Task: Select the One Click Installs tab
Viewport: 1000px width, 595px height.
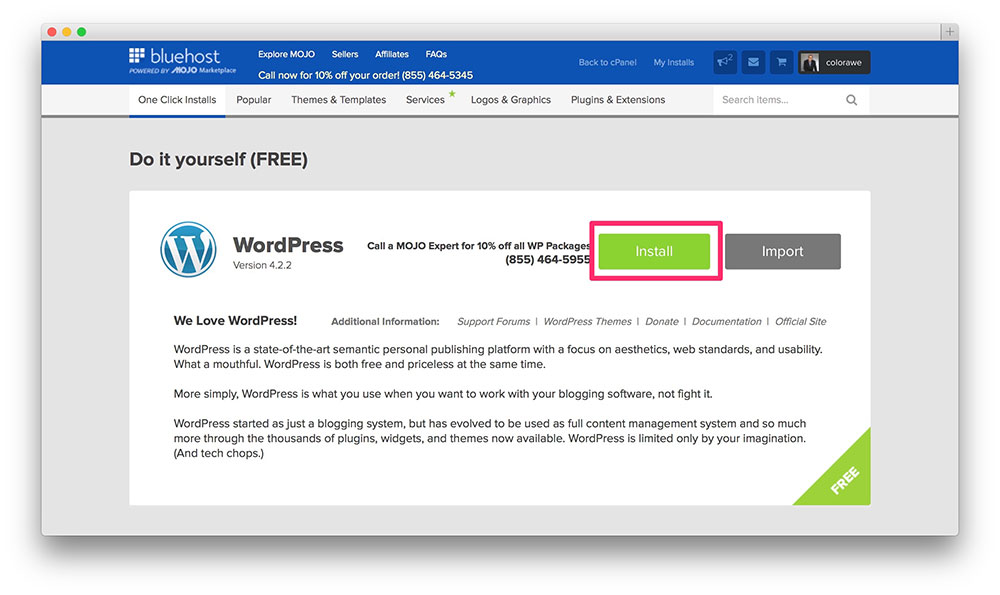Action: point(177,100)
